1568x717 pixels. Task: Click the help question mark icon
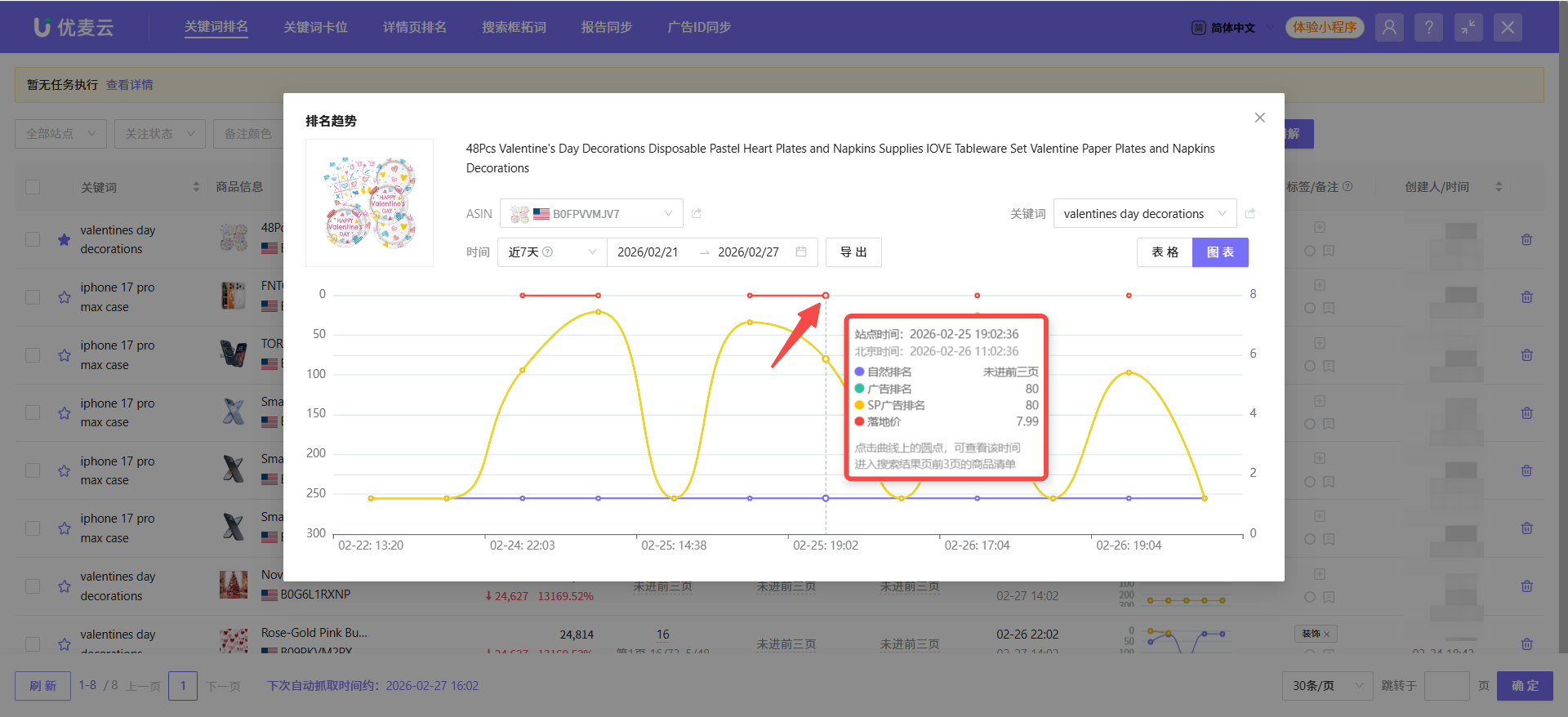1428,28
